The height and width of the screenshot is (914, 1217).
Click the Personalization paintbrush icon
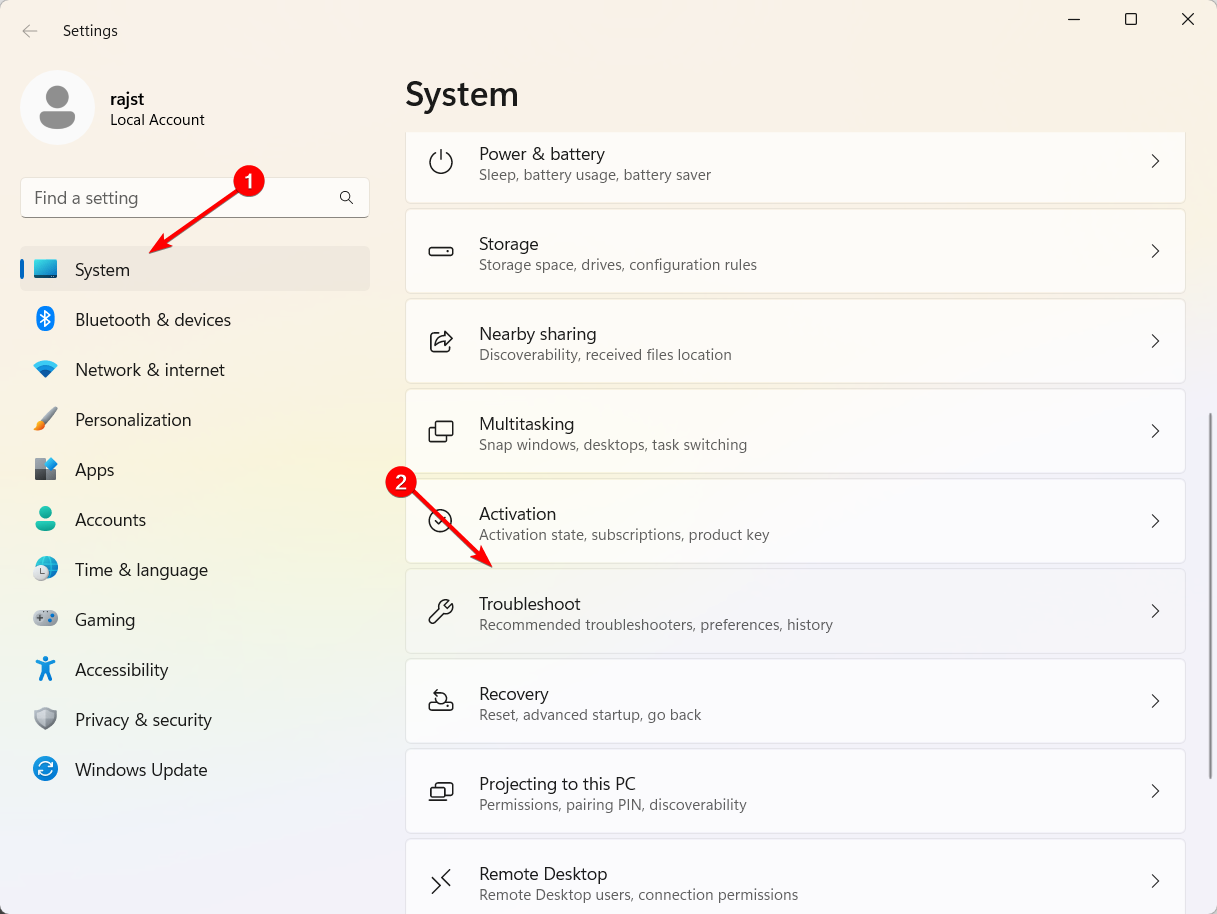[46, 419]
